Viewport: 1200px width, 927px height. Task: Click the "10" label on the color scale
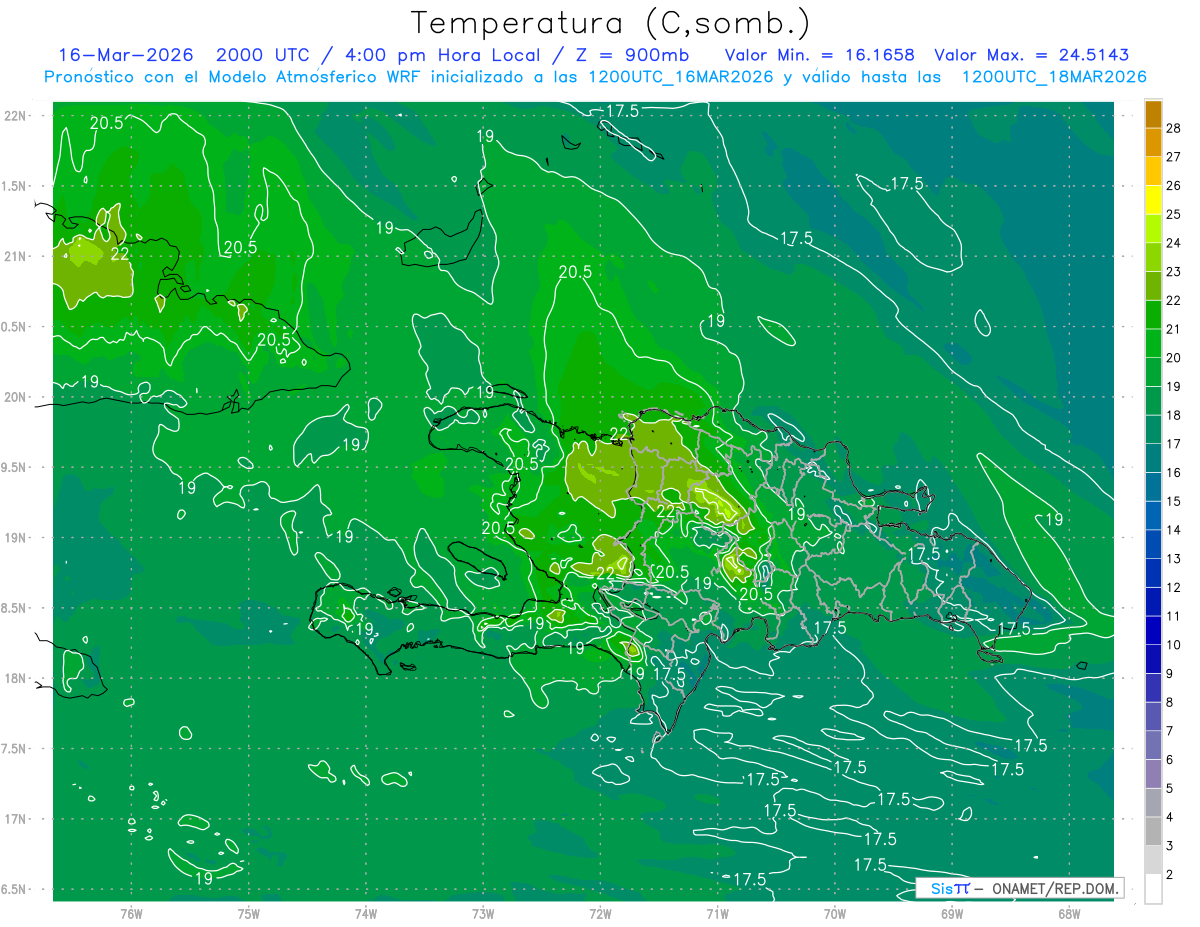[x=1174, y=645]
